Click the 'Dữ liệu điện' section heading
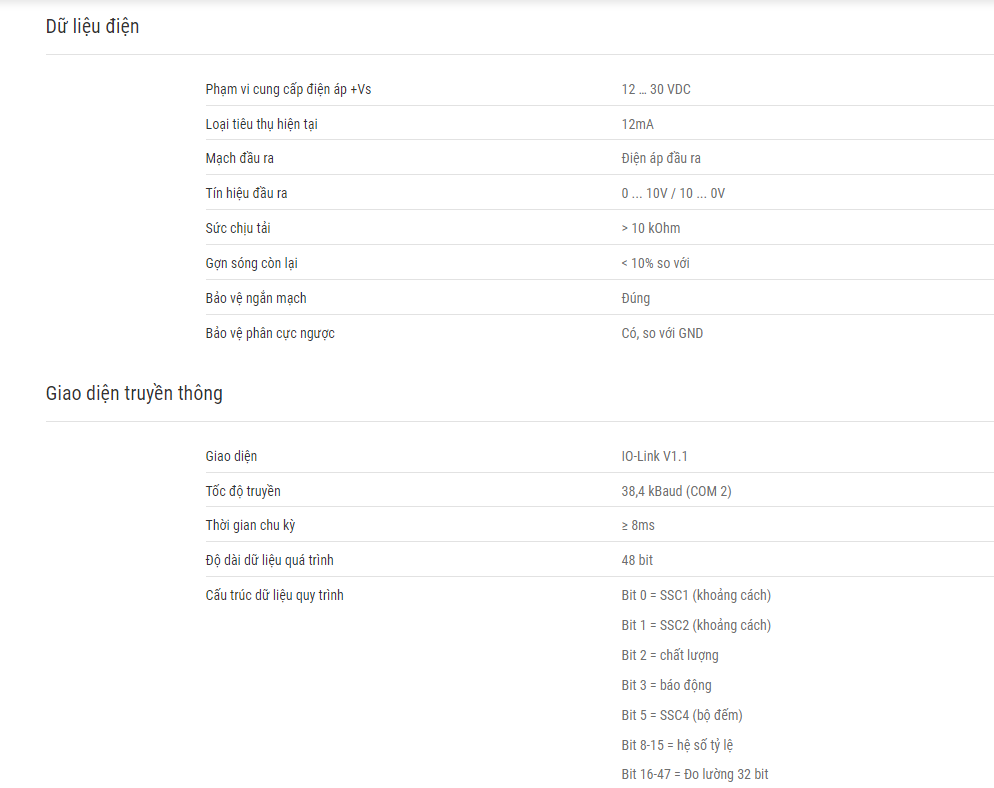 coord(93,27)
